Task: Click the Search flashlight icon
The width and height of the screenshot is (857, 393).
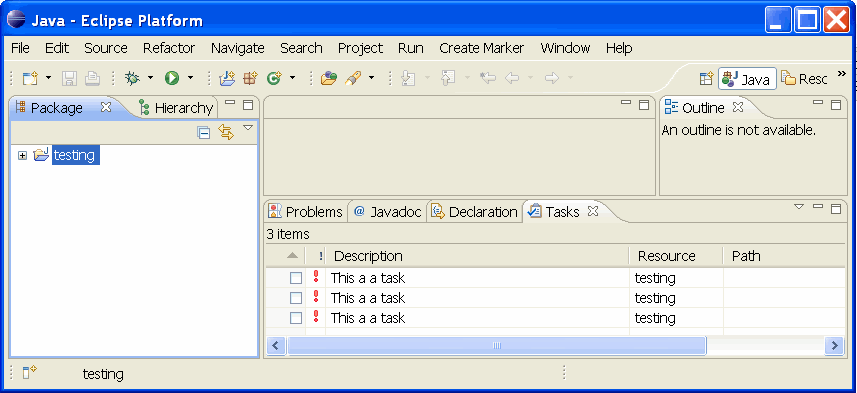Action: [x=353, y=78]
